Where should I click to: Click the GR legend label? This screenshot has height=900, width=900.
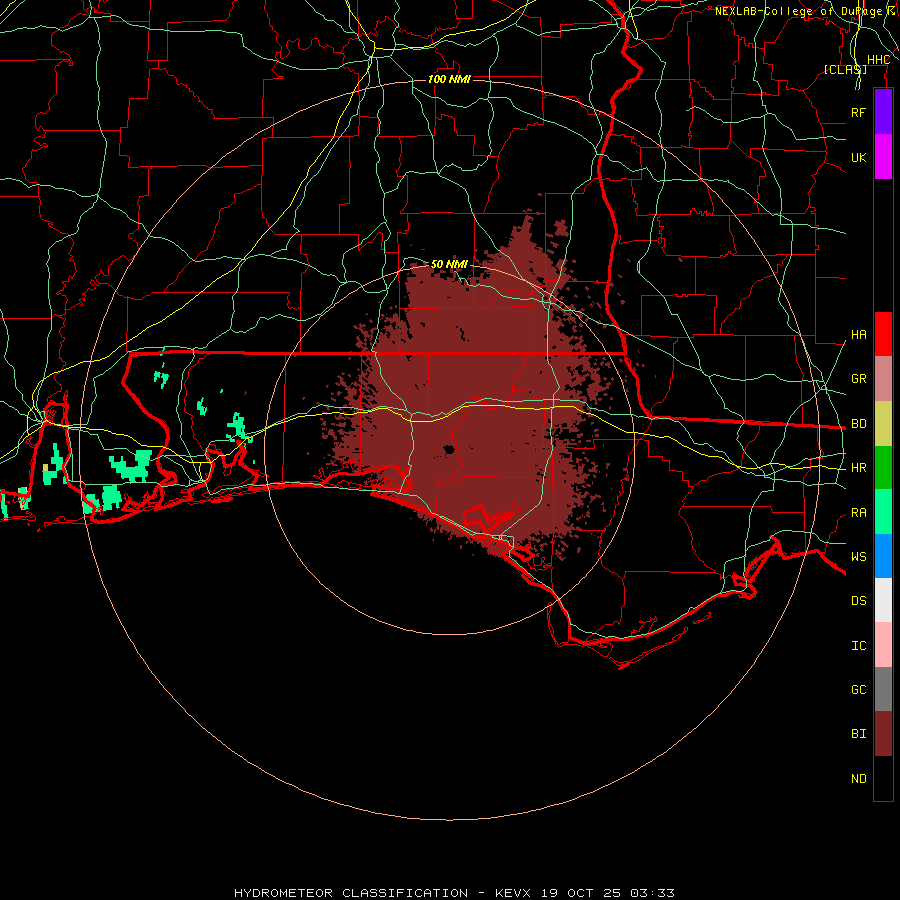[x=858, y=379]
